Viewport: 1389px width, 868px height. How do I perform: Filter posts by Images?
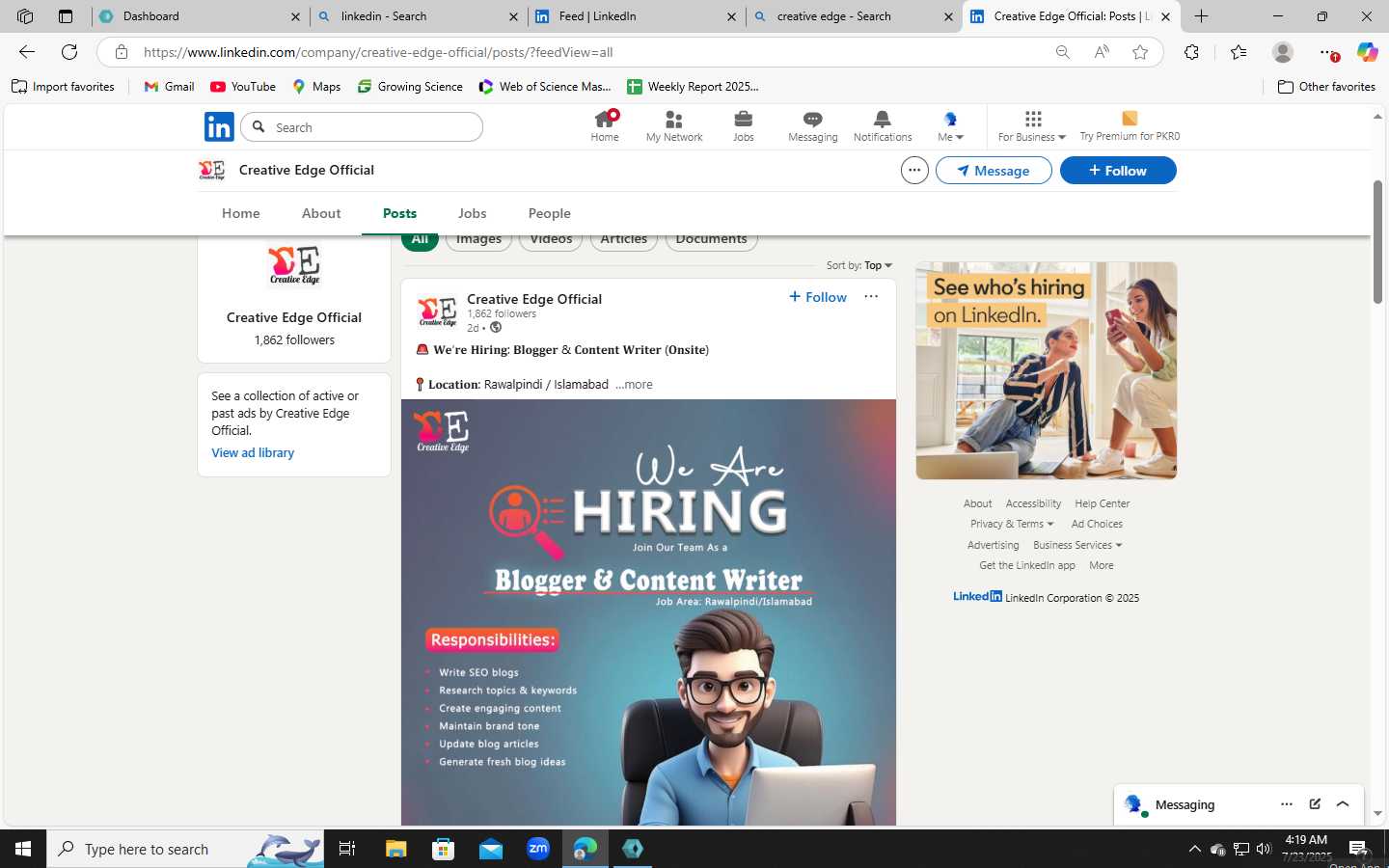tap(478, 240)
